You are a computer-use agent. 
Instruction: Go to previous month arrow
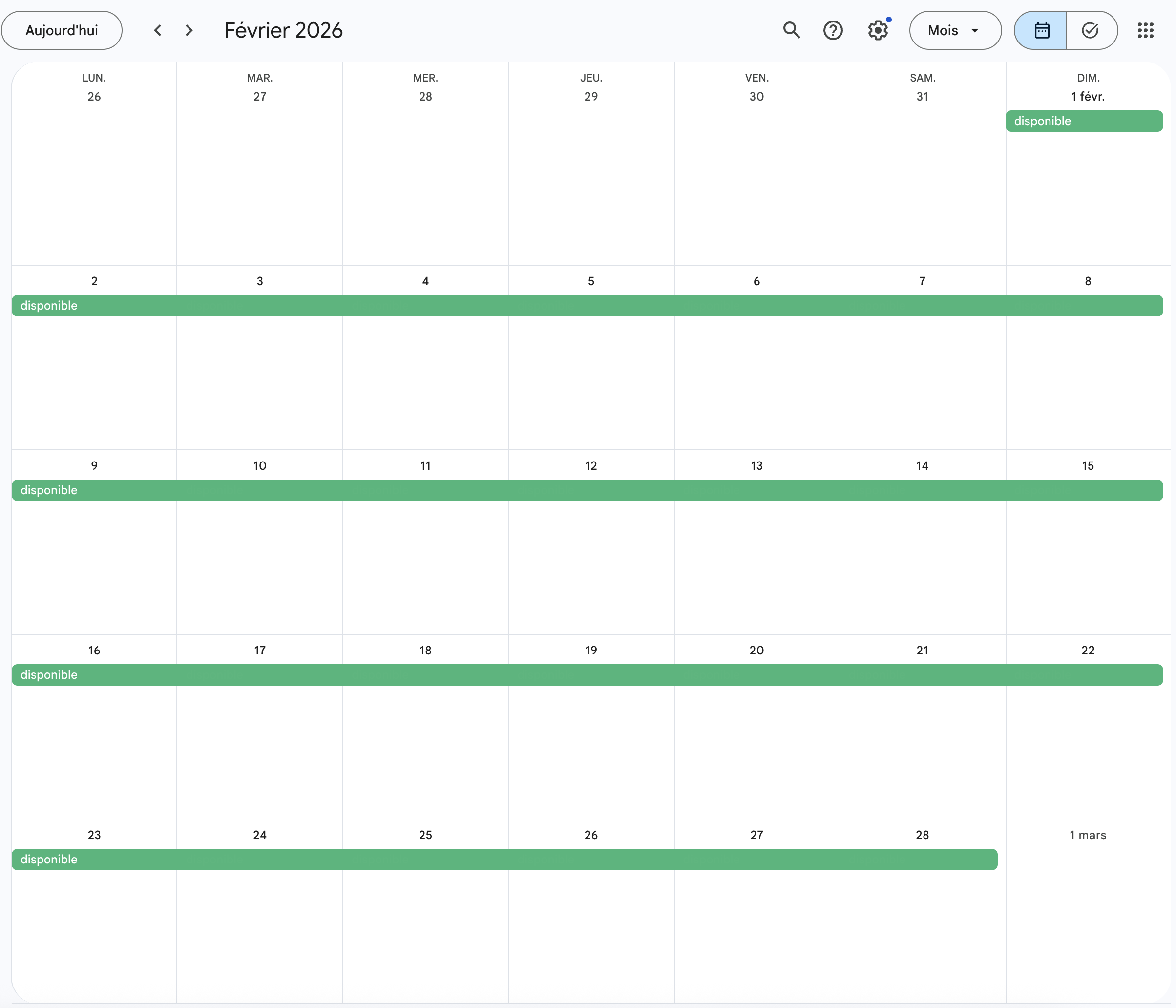pos(158,30)
